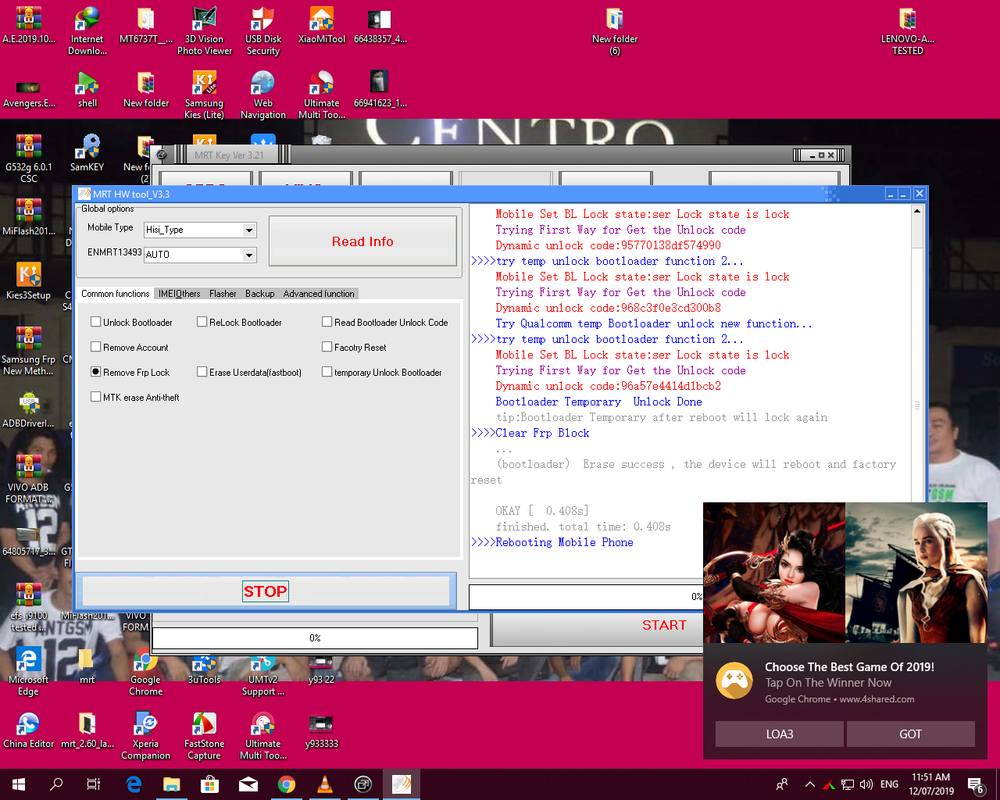Open the XiaoMiTool desktop shortcut
The image size is (1000, 800).
[321, 26]
